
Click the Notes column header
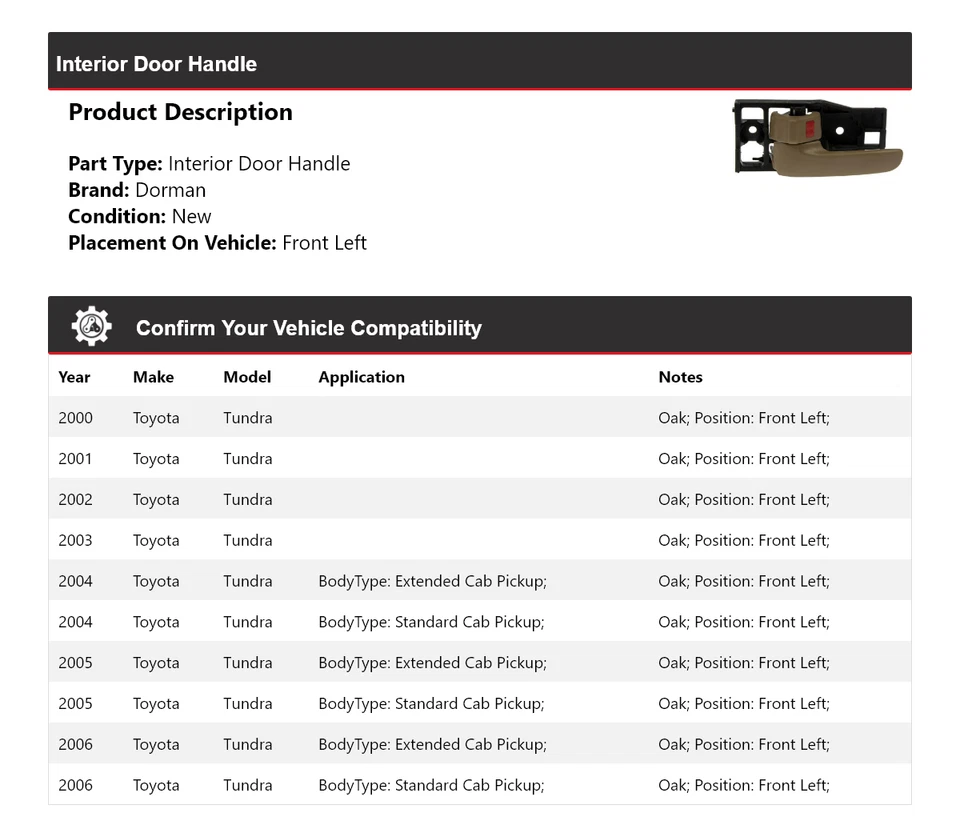pyautogui.click(x=680, y=377)
